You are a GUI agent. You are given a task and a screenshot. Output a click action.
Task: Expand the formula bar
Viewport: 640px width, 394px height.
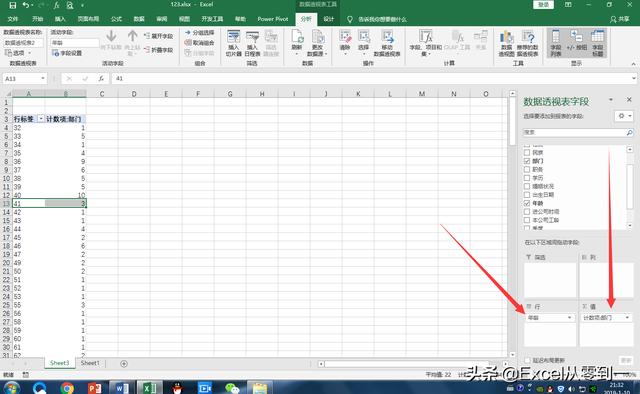[x=633, y=78]
